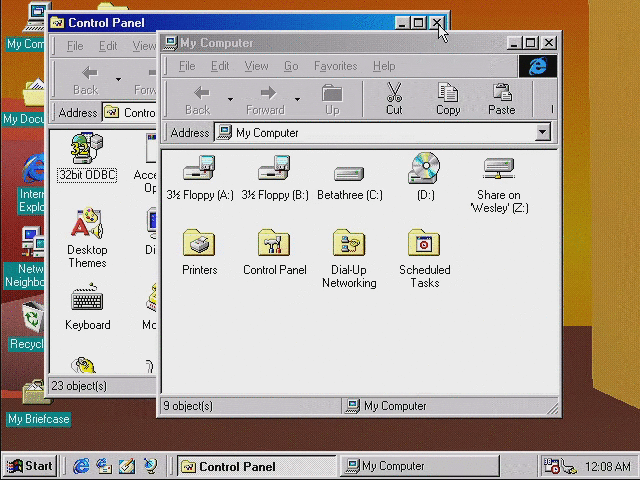The height and width of the screenshot is (480, 640).
Task: Click the Up toolbar button in My Computer
Action: click(x=332, y=99)
